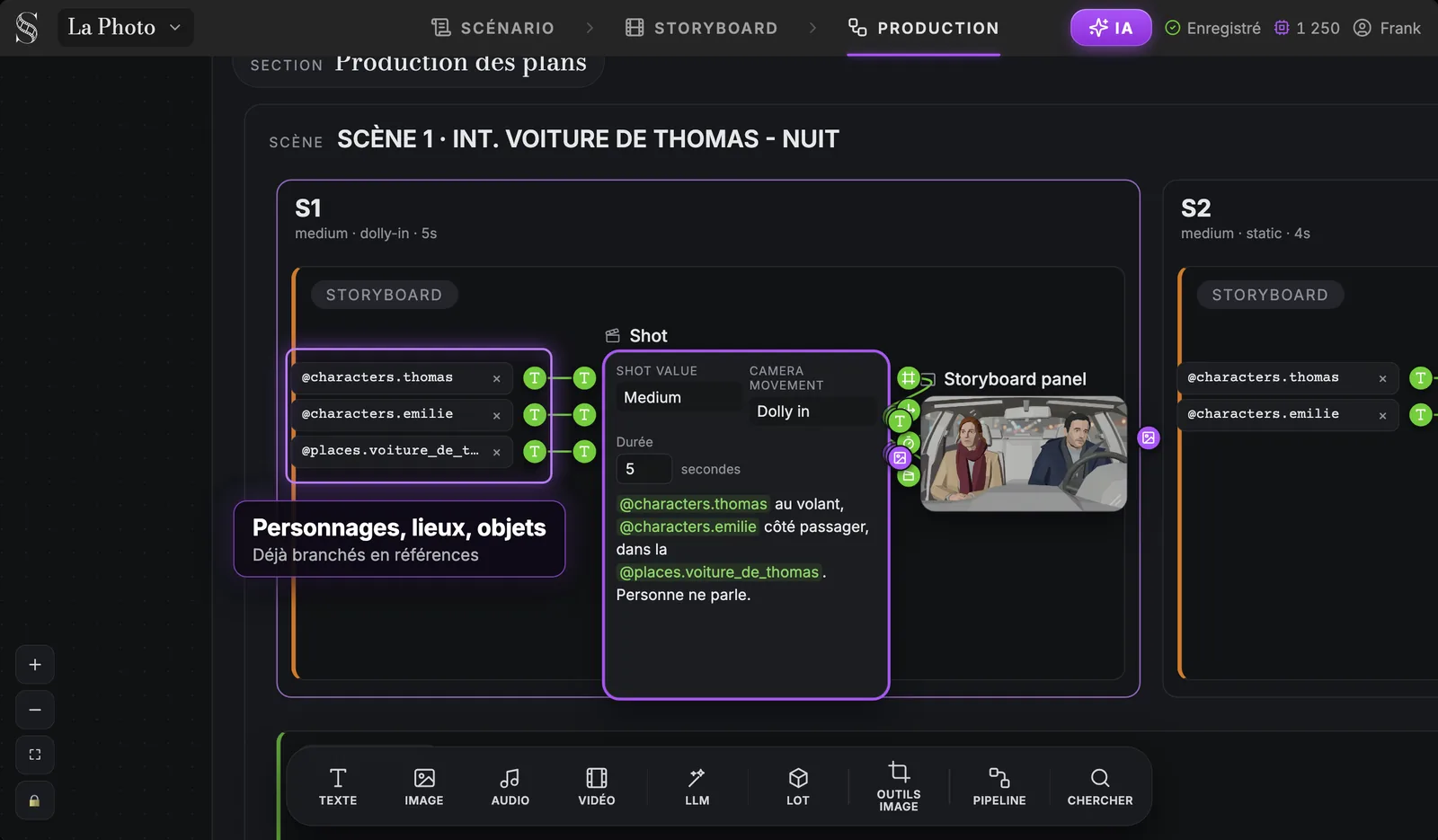The width and height of the screenshot is (1438, 840).
Task: Remove @characters.emilie reference in S2
Action: click(1382, 415)
